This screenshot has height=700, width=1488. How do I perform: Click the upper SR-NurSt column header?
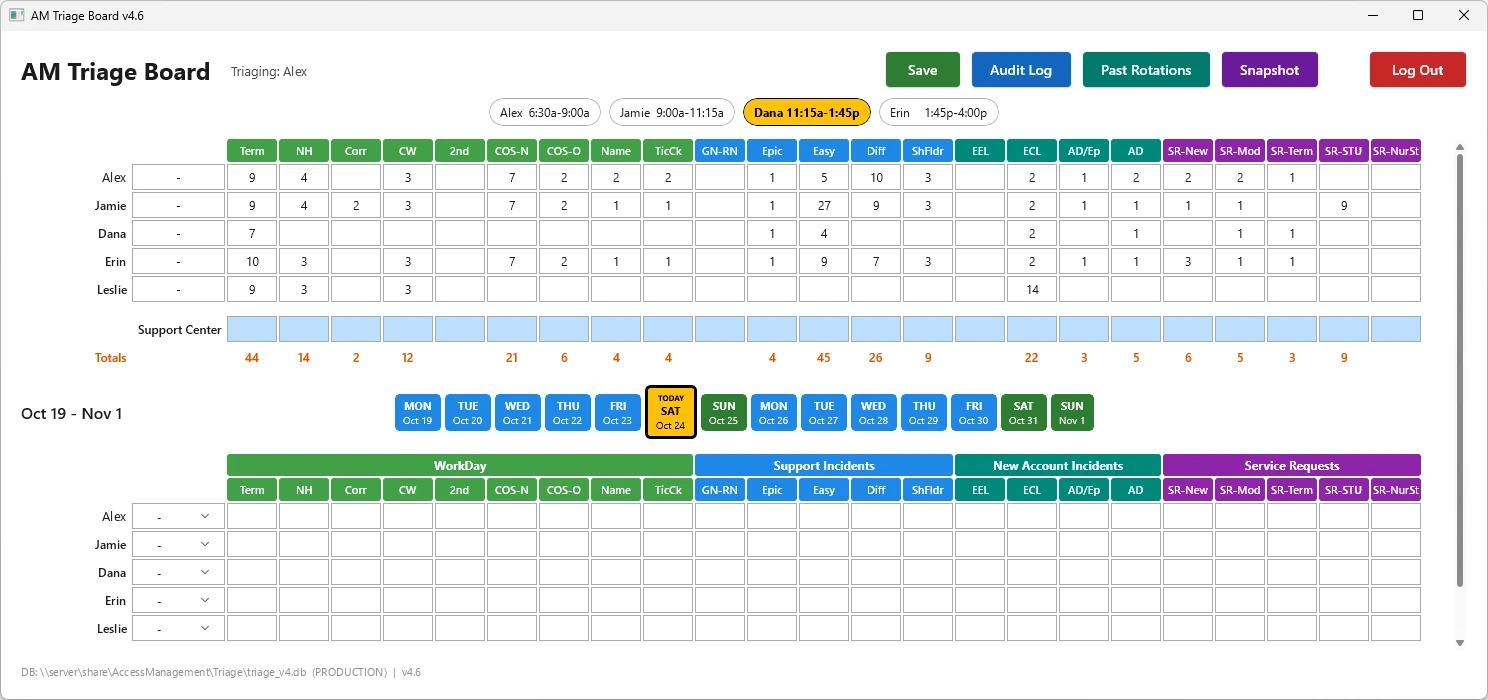1396,151
